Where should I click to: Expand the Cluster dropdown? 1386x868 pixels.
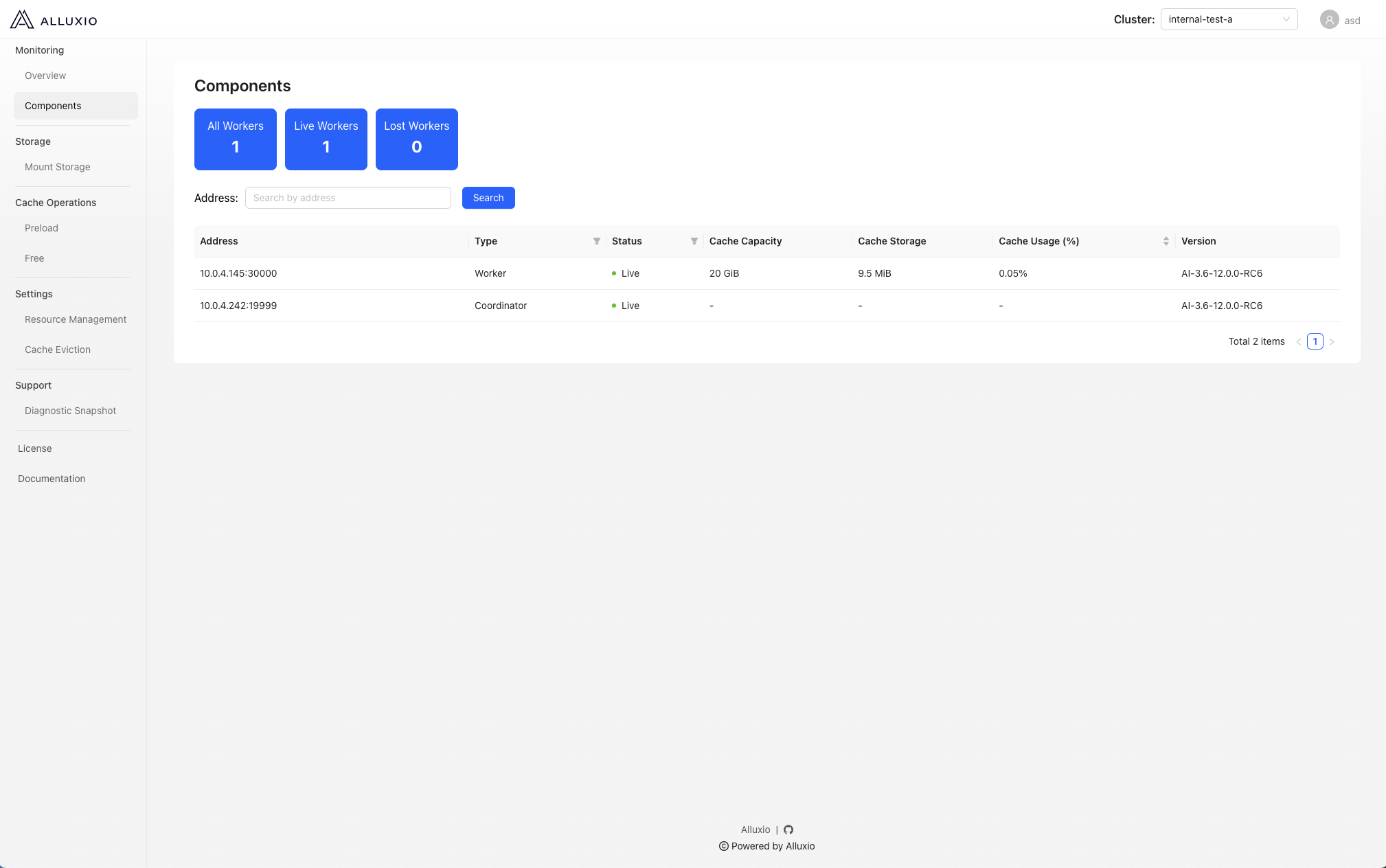[1229, 19]
